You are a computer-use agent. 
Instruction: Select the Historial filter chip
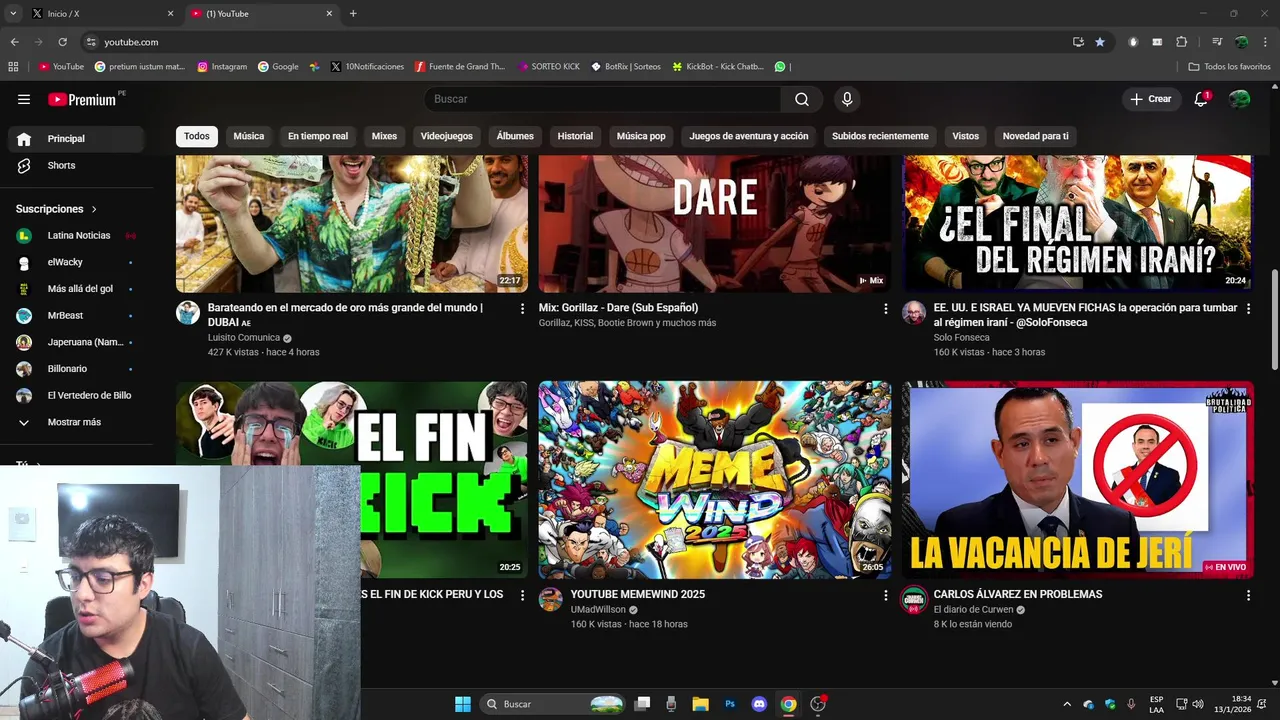[575, 136]
